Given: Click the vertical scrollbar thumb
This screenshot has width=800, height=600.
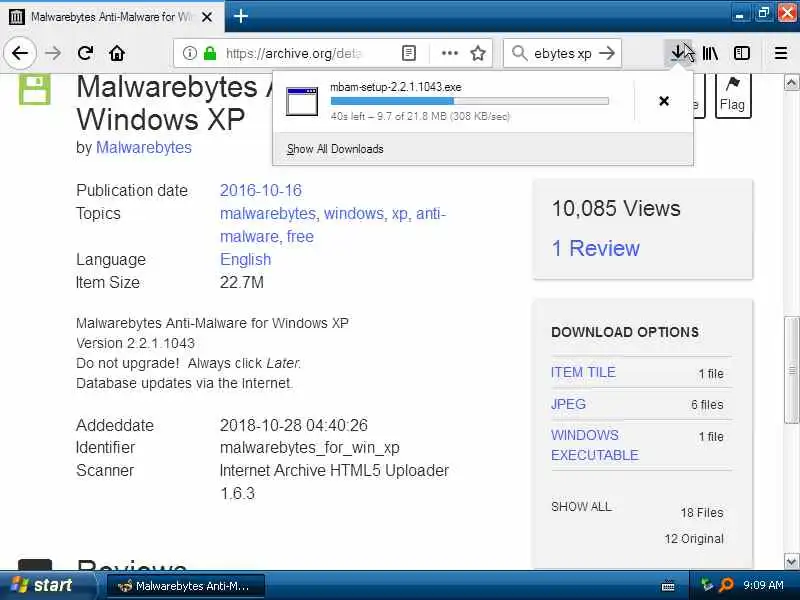Looking at the screenshot, I should click(x=791, y=370).
